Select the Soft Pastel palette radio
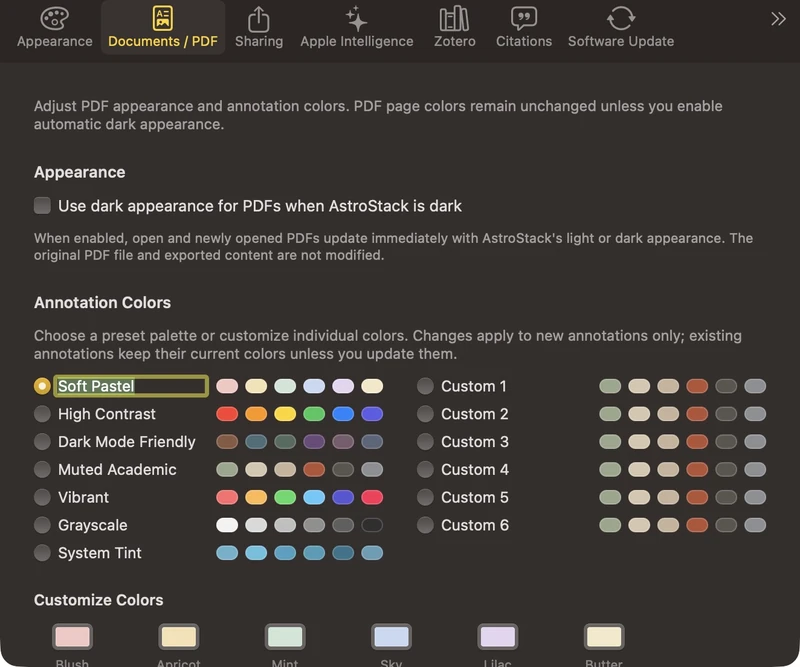This screenshot has height=667, width=800. (x=42, y=386)
